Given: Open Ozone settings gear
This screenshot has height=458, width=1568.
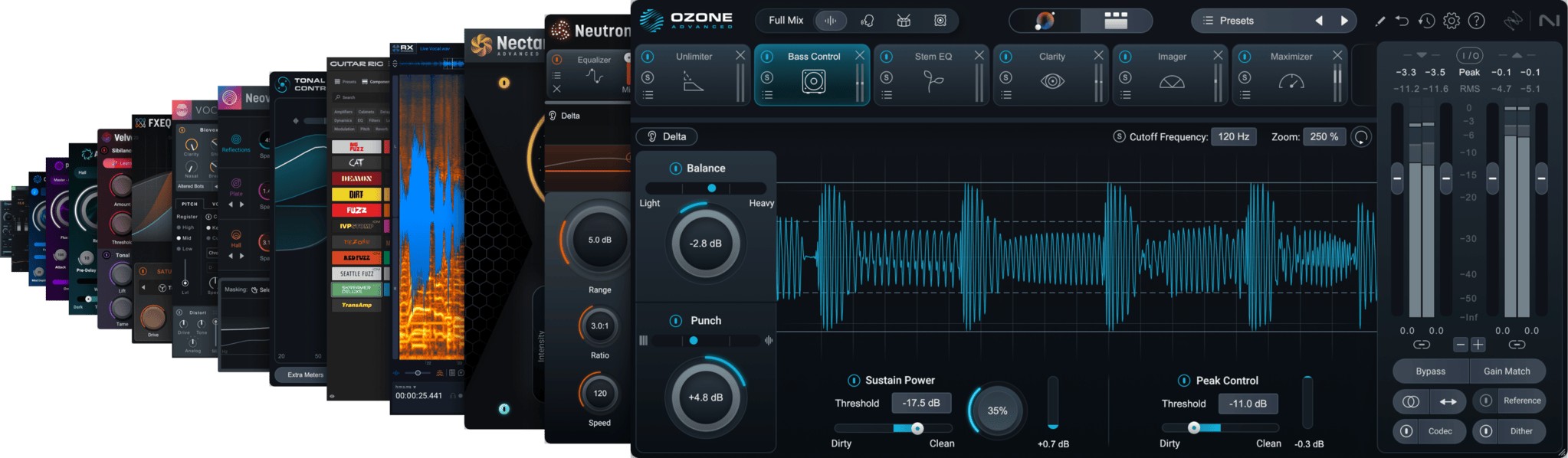Looking at the screenshot, I should [1452, 21].
